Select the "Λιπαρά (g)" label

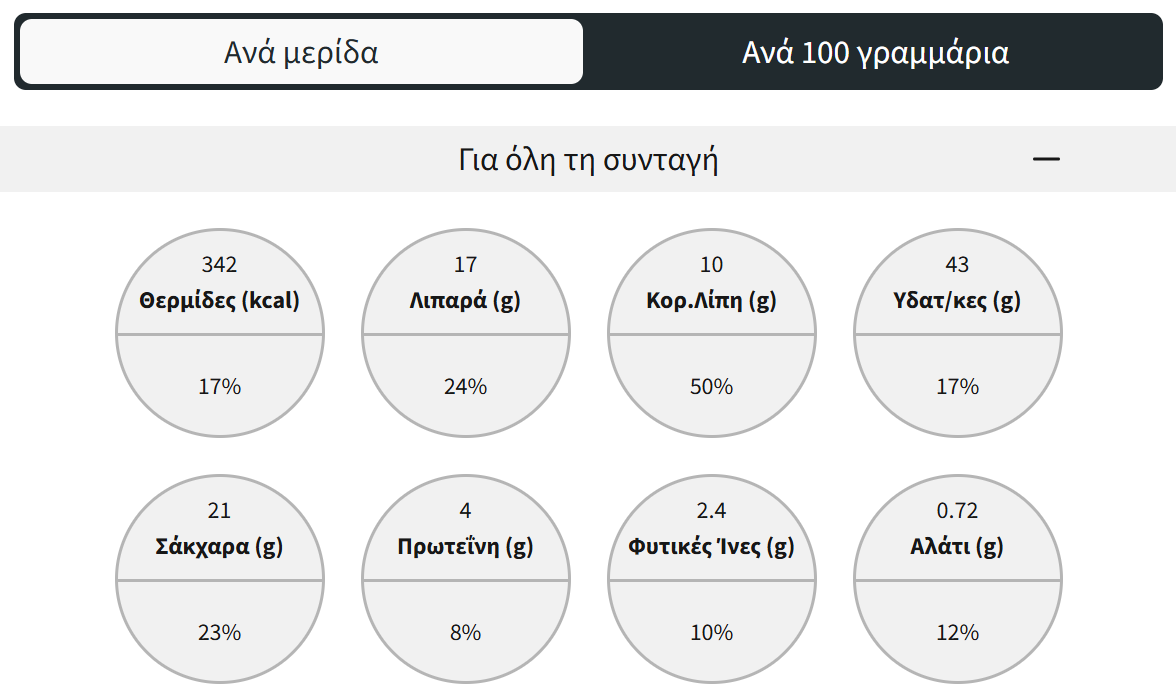pyautogui.click(x=465, y=300)
